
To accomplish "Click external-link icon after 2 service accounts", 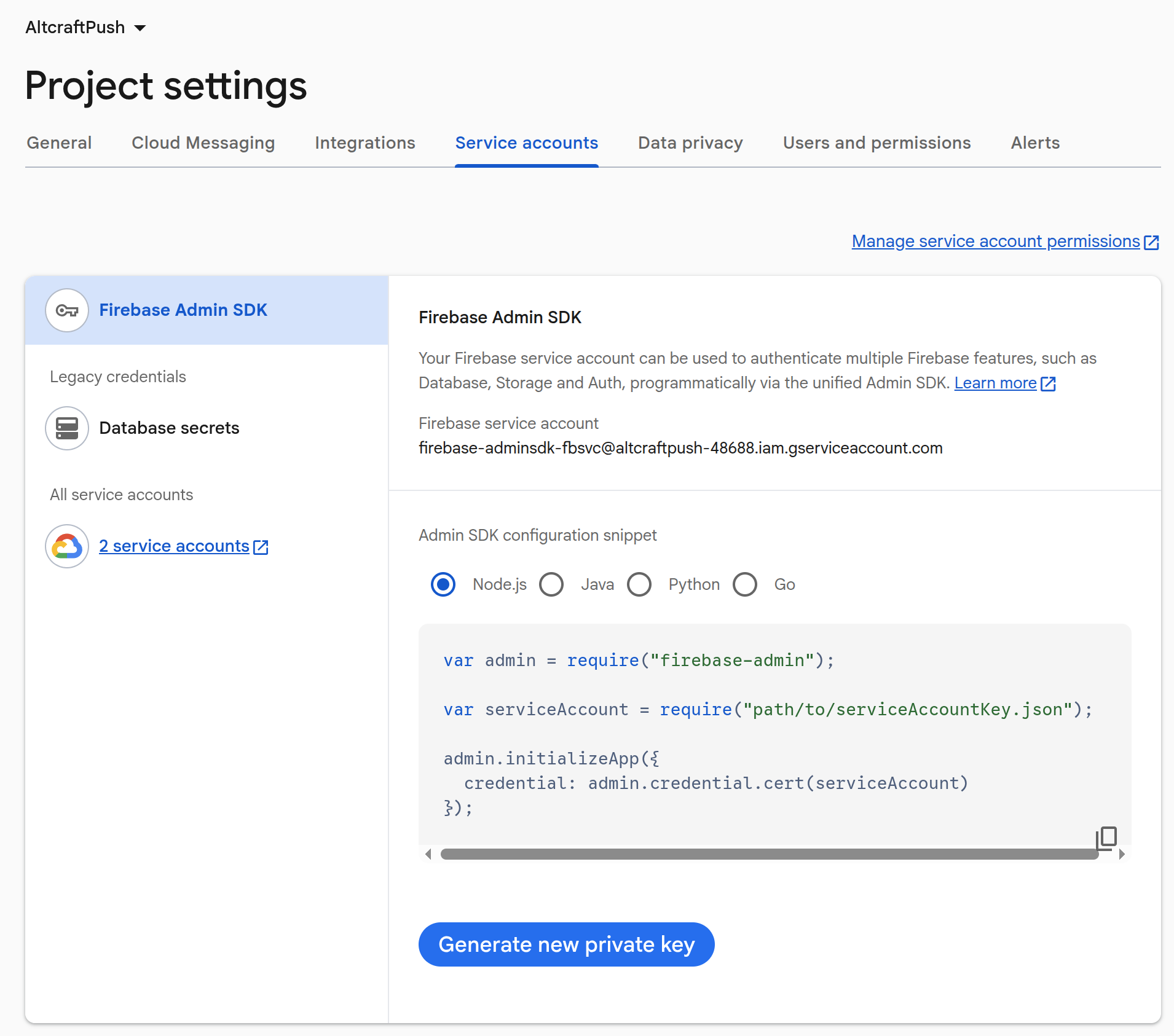I will point(261,547).
